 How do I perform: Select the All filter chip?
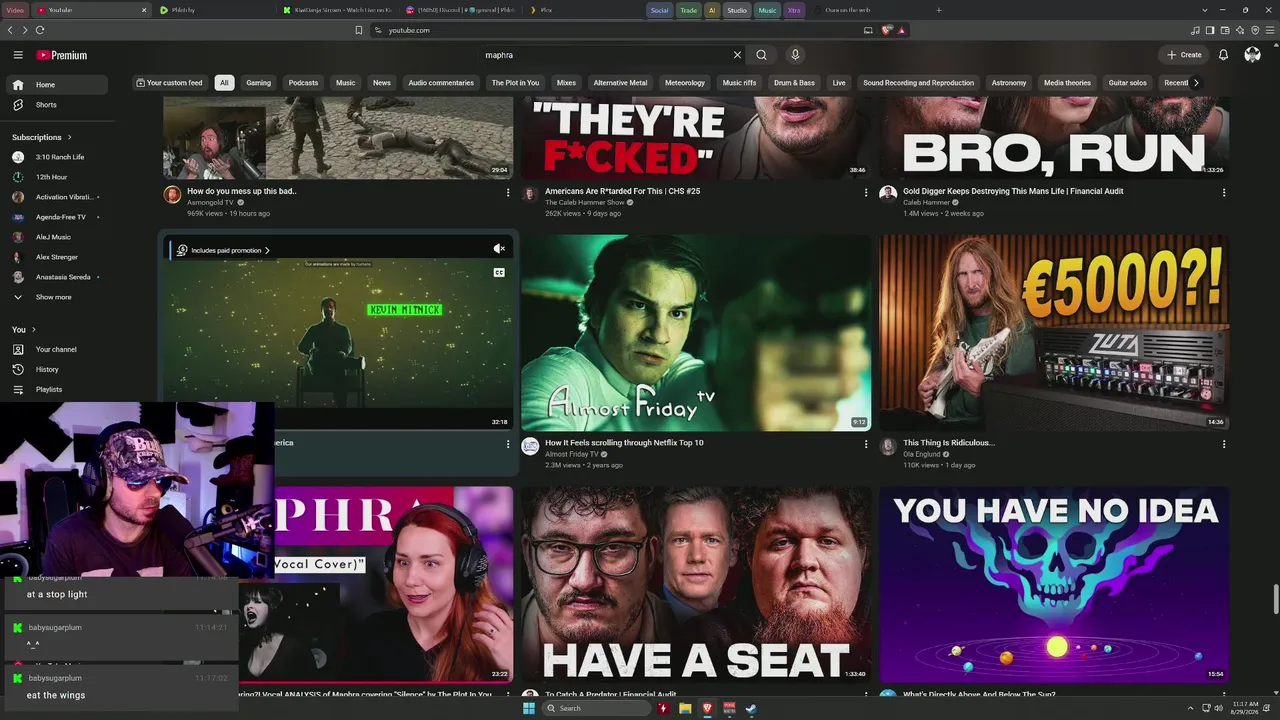224,83
